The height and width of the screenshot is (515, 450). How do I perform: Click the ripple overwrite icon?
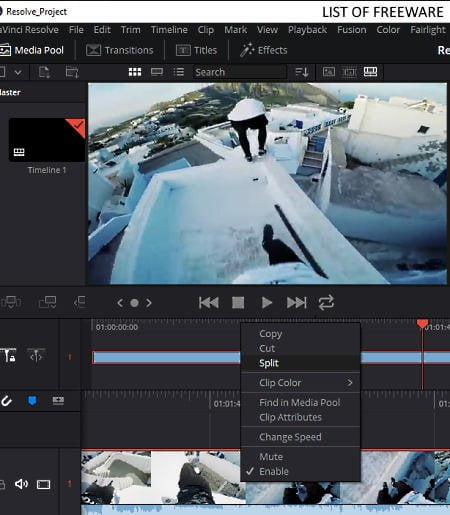coord(80,302)
